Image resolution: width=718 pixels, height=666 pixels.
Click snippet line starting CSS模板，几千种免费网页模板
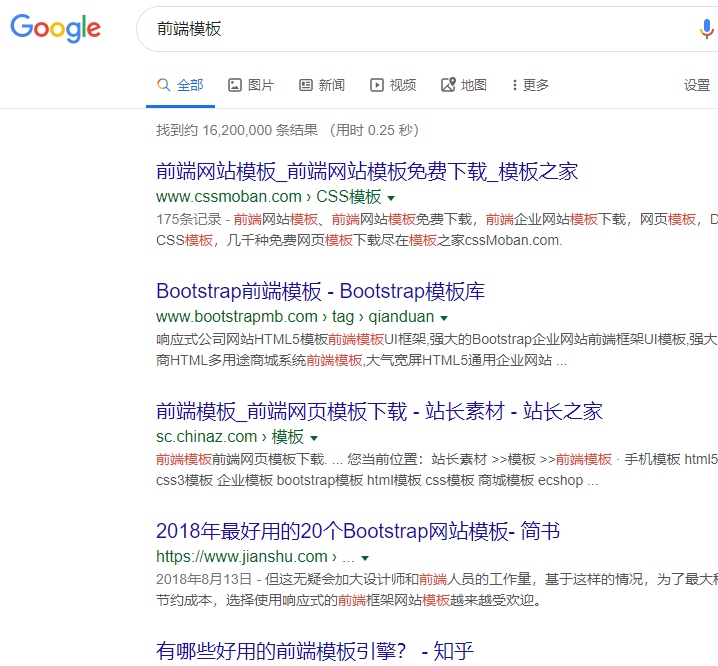pos(359,240)
